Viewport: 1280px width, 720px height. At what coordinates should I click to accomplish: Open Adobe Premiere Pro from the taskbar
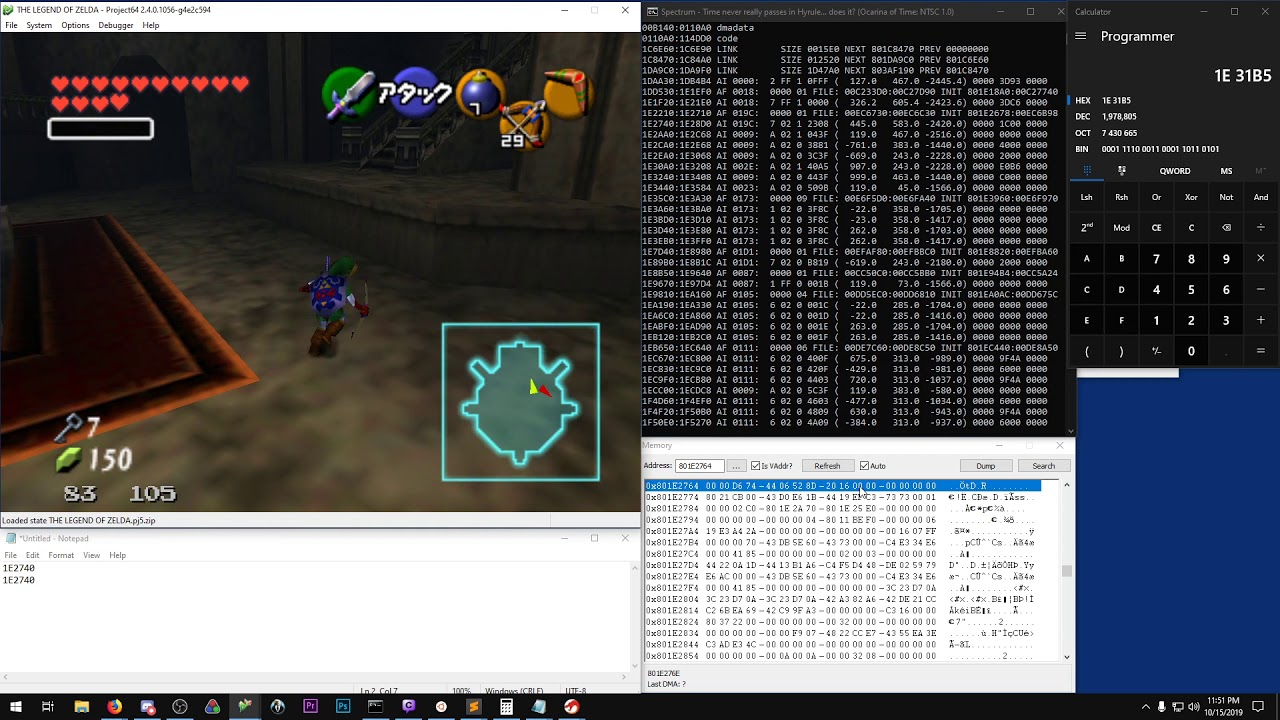[x=310, y=706]
